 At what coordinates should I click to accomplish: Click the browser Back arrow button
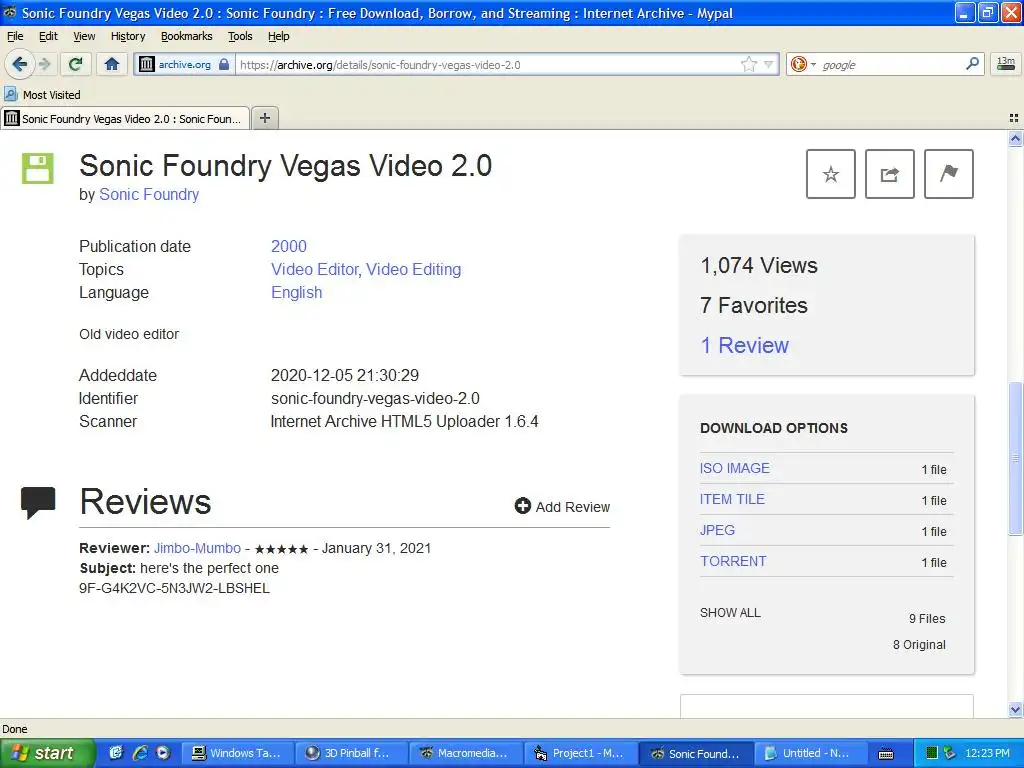(x=19, y=64)
